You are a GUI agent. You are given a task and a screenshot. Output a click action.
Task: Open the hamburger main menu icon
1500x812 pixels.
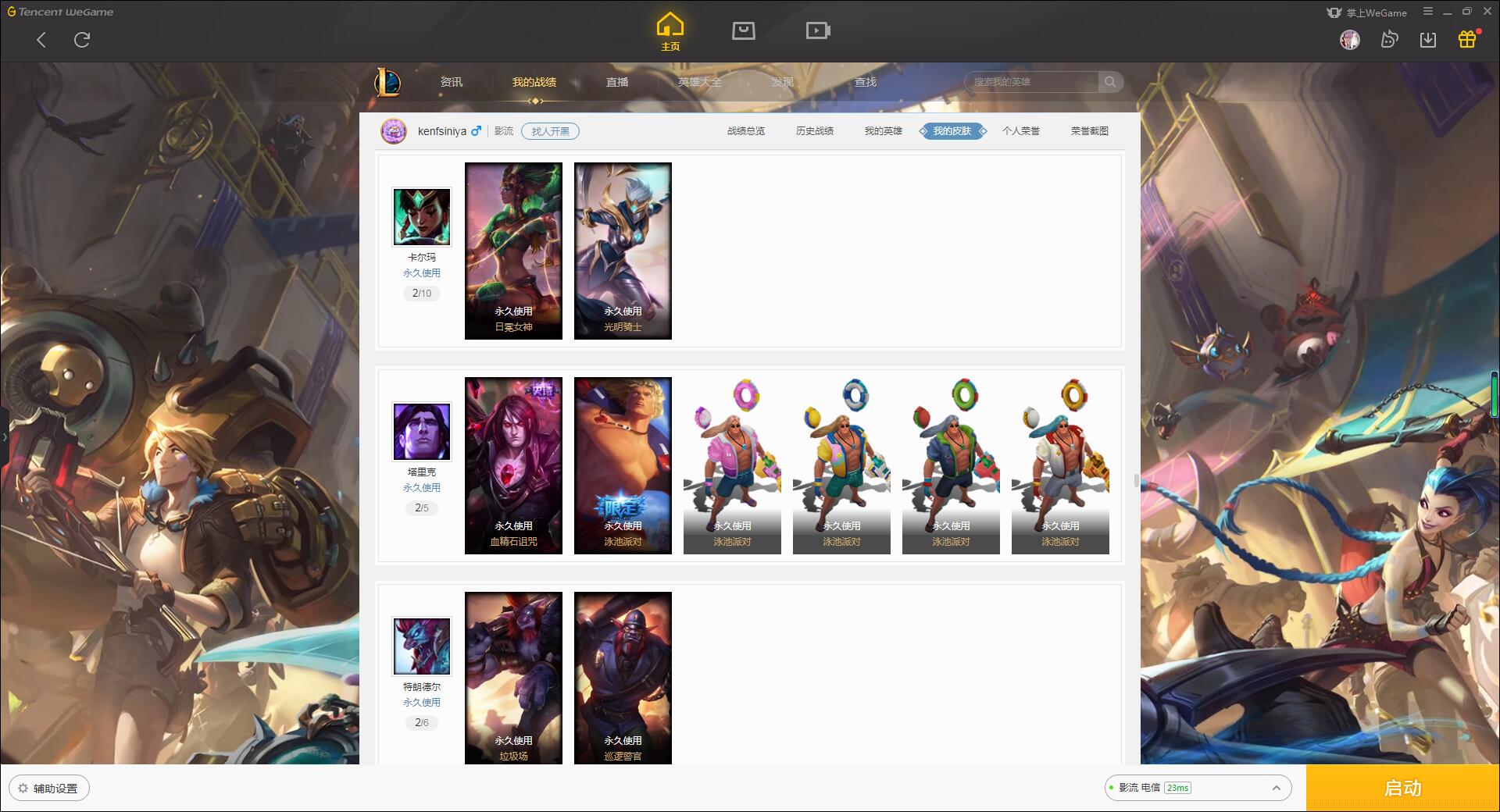[x=1428, y=12]
